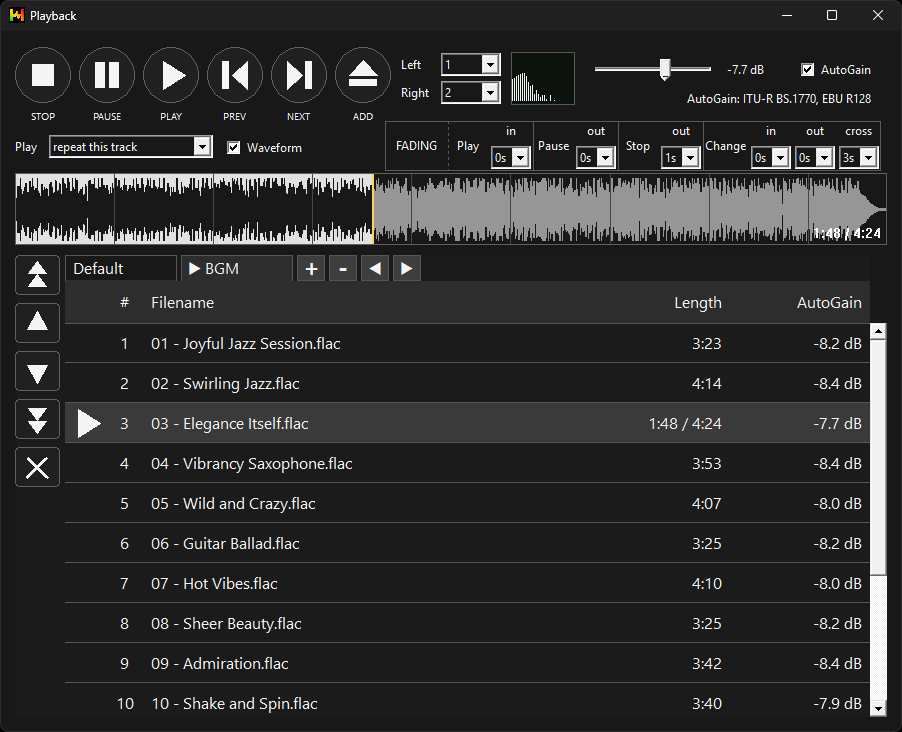Click the '-7.9 dB' AutoGain cell of track 10
Image resolution: width=902 pixels, height=732 pixels.
click(838, 703)
